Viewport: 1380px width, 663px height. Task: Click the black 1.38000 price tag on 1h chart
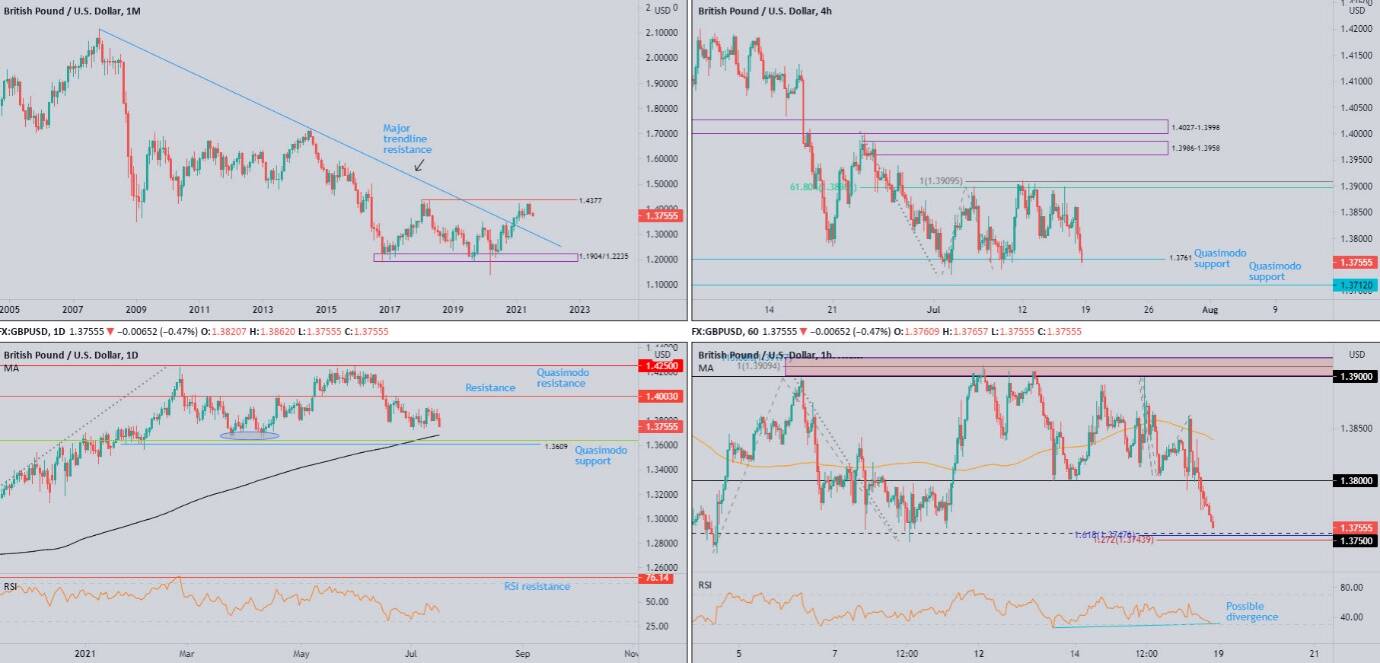[x=1356, y=480]
